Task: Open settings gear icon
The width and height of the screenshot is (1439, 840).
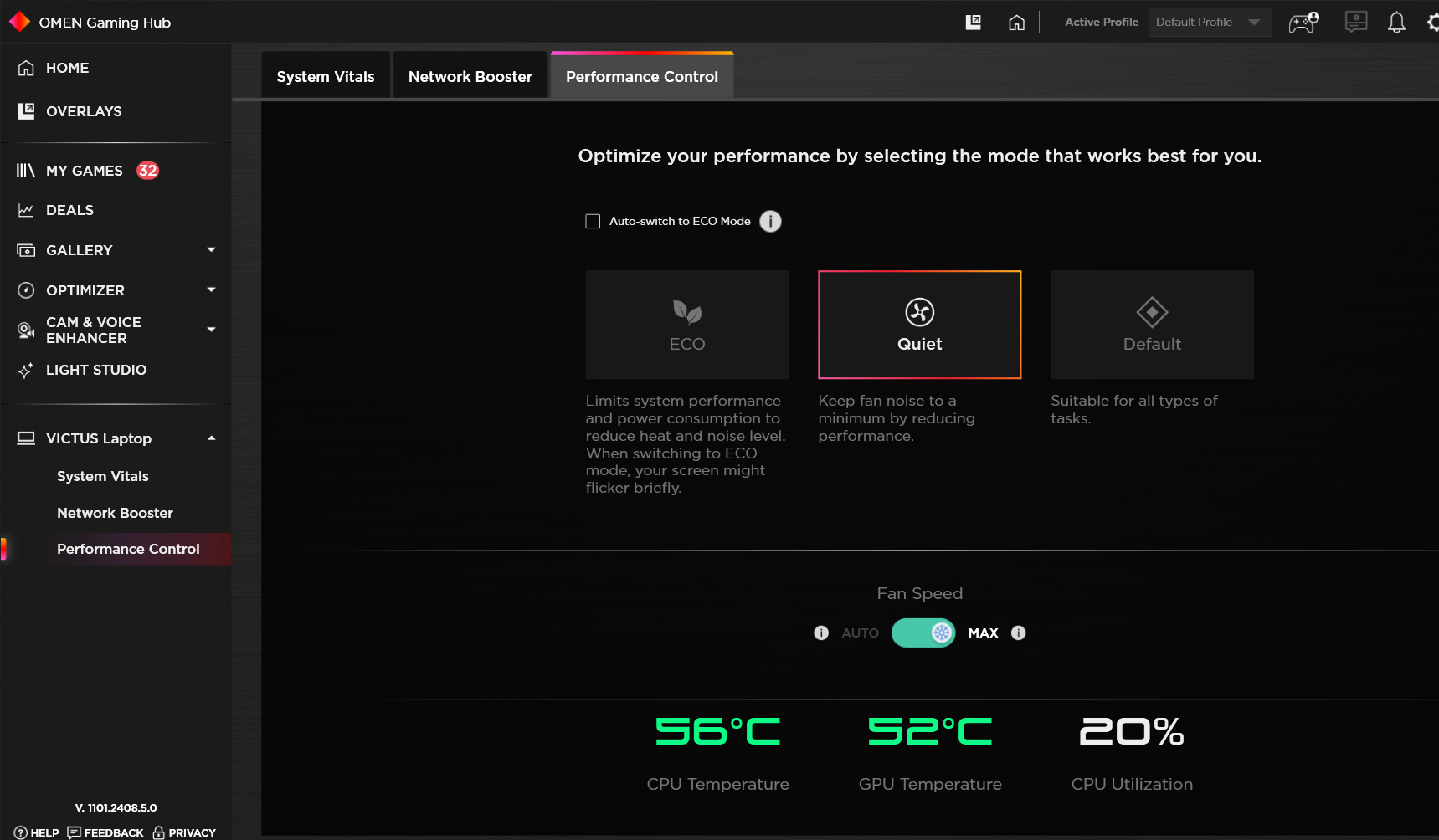Action: [x=1433, y=23]
